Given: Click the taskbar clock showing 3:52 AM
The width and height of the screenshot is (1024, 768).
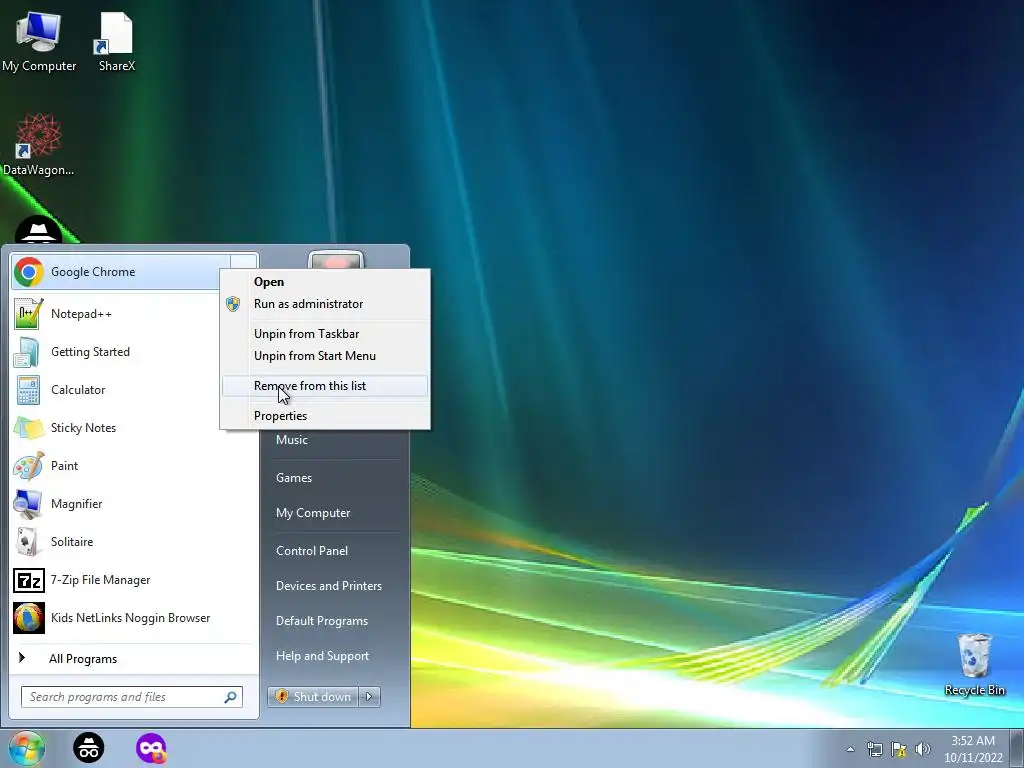Looking at the screenshot, I should [x=973, y=749].
